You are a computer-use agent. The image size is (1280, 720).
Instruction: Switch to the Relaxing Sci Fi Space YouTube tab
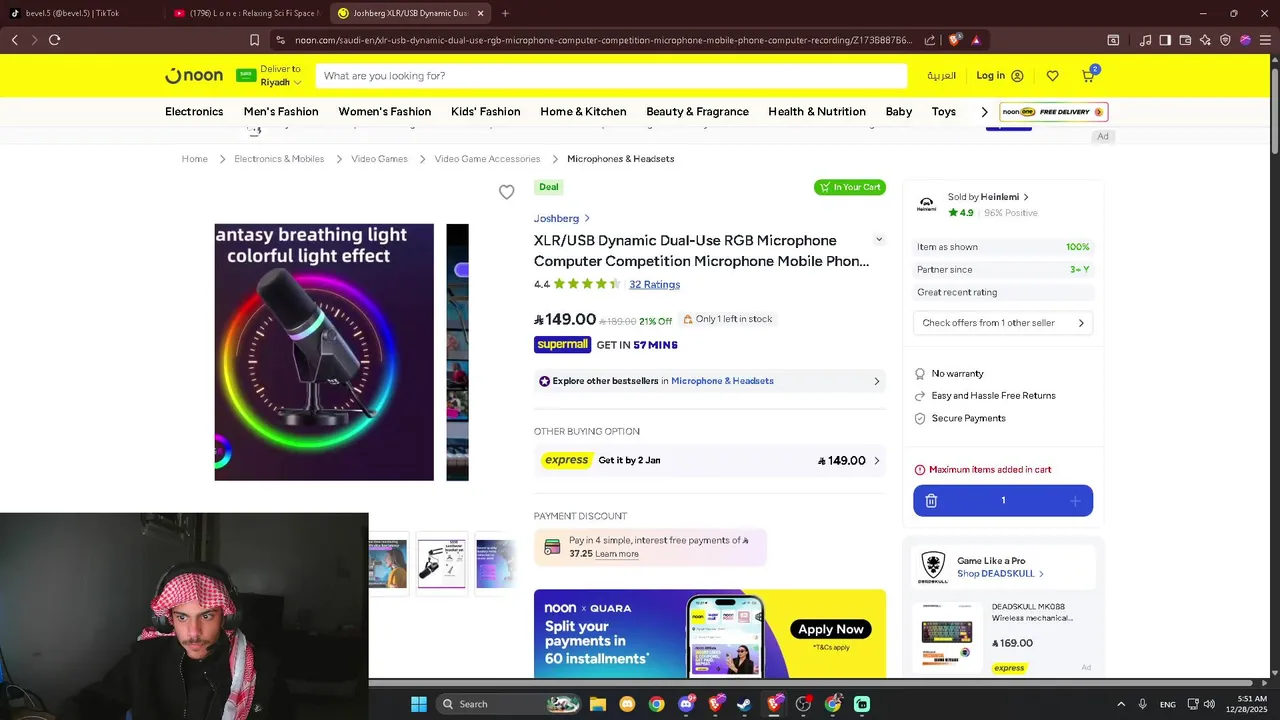(248, 13)
